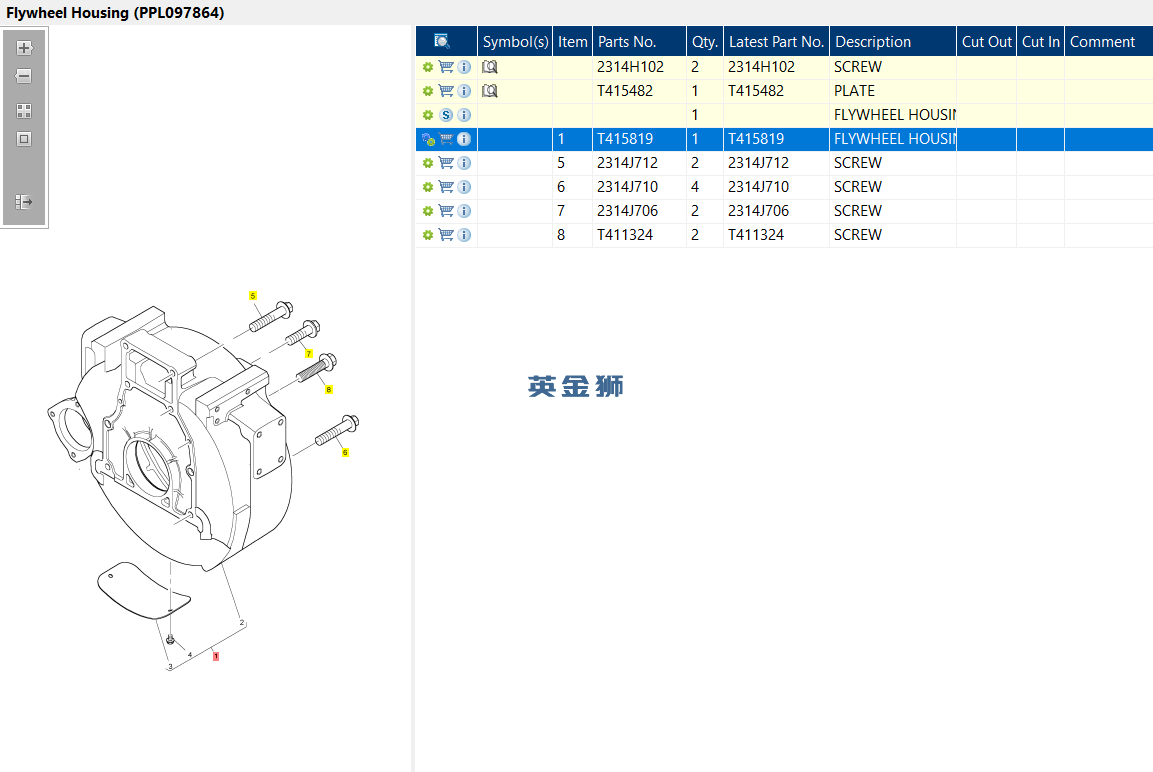
Task: Zoom in on the diagram with plus icon
Action: point(24,48)
